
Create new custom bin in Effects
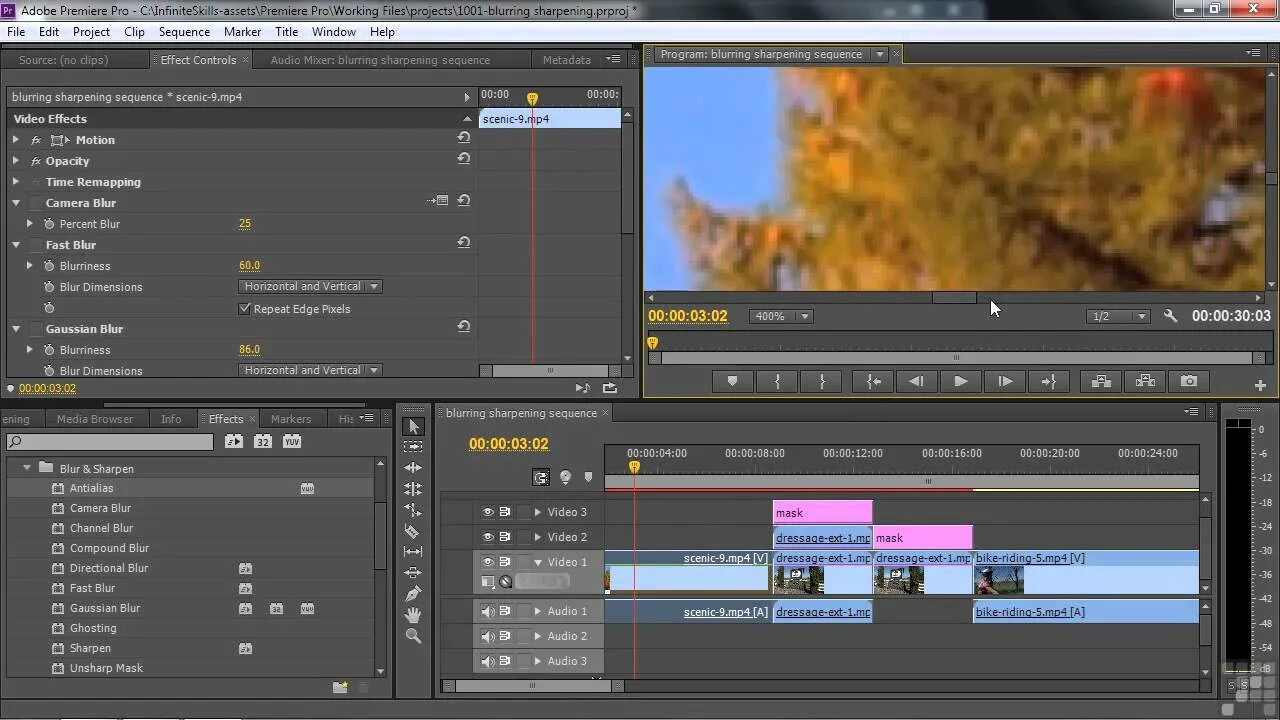point(340,687)
